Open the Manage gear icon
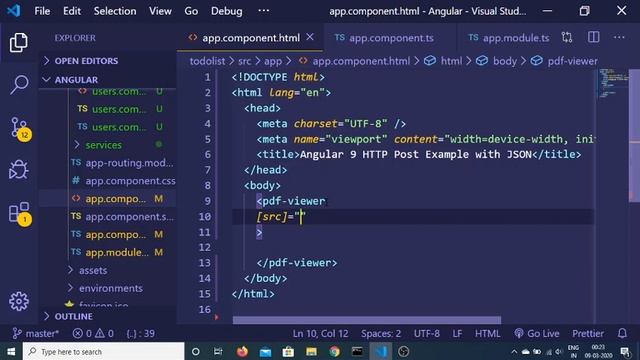 tap(19, 302)
